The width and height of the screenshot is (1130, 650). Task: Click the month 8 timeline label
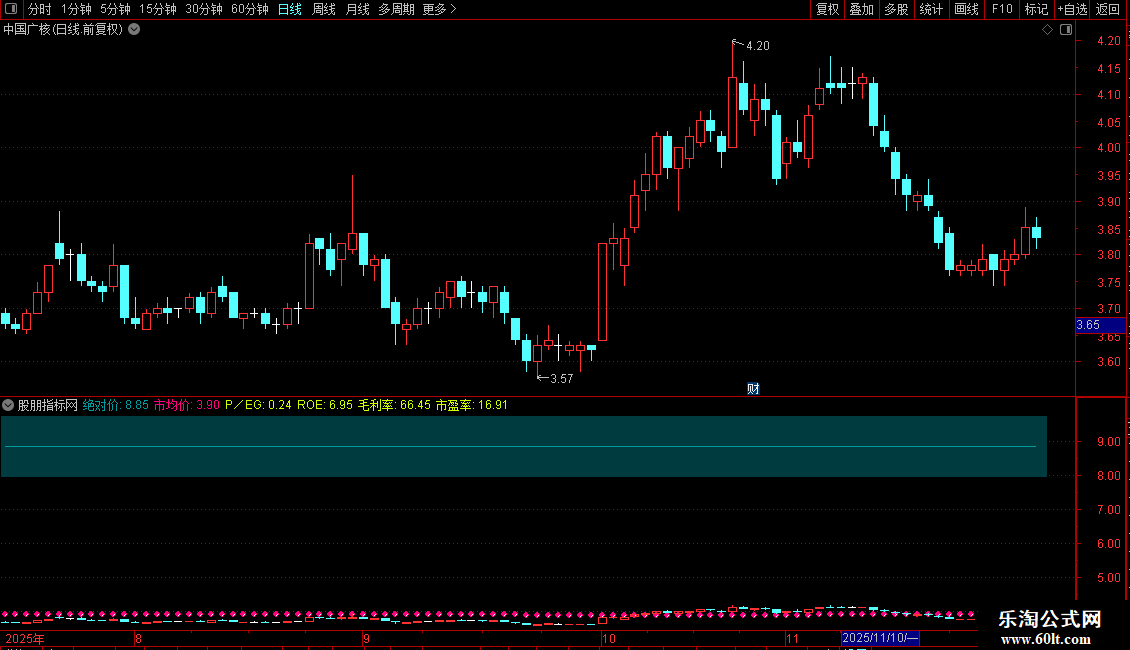click(x=138, y=638)
